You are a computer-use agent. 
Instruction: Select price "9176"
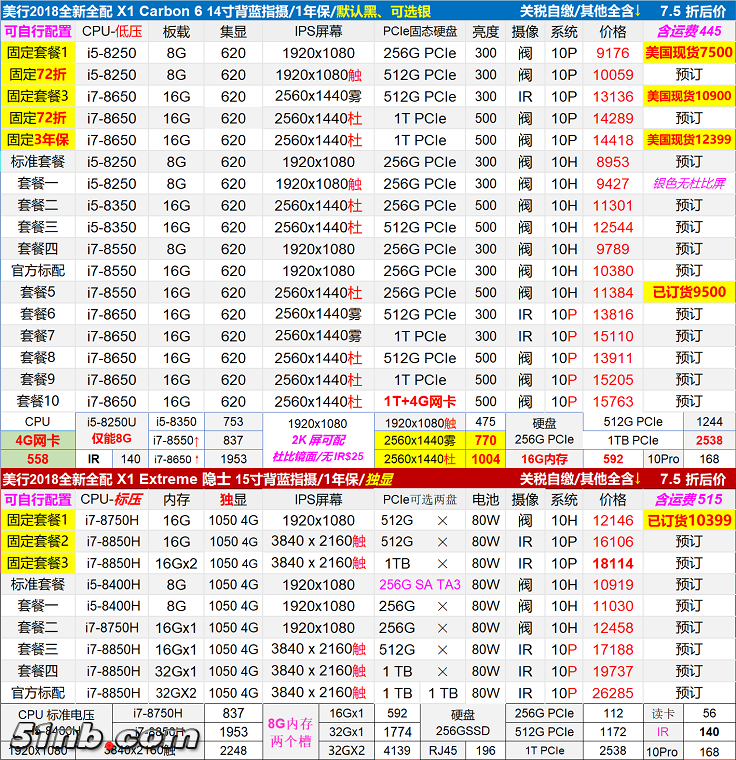tap(613, 53)
